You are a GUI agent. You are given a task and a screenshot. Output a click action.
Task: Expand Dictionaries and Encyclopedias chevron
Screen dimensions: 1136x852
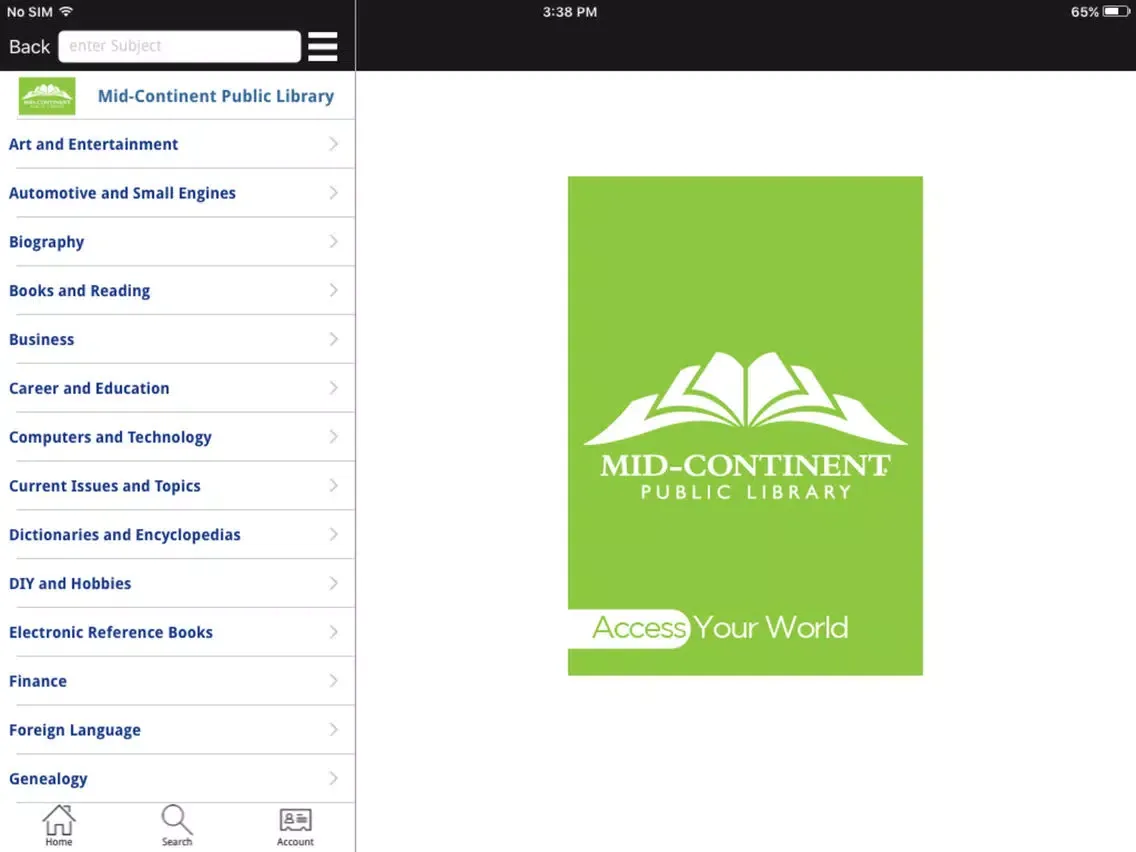point(333,534)
